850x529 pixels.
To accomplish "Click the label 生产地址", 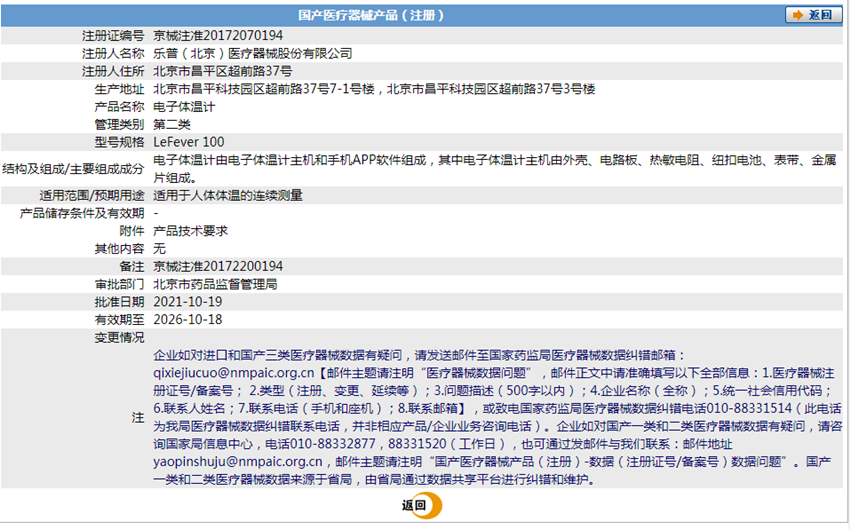I will (x=119, y=89).
